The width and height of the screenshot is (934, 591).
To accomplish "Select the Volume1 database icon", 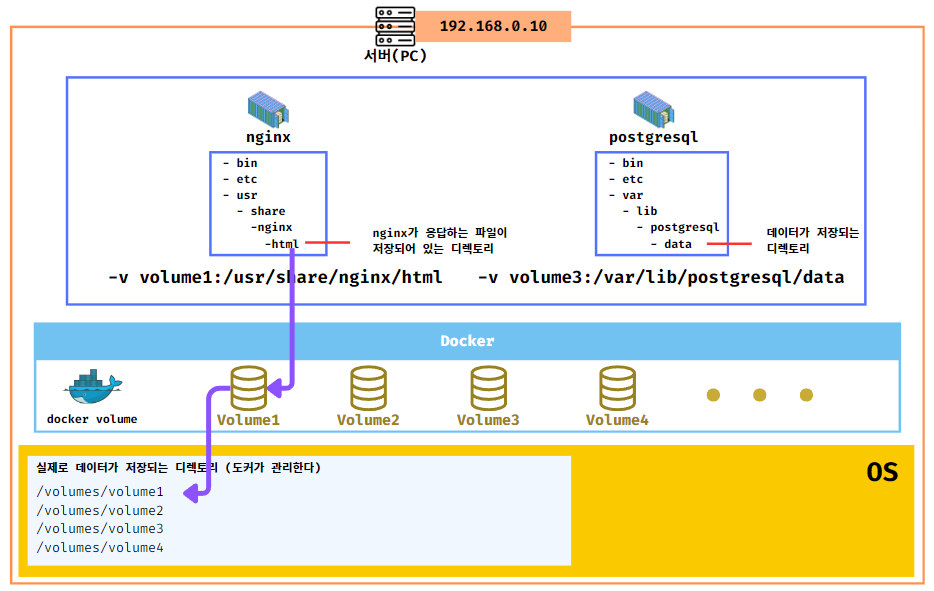I will [248, 388].
